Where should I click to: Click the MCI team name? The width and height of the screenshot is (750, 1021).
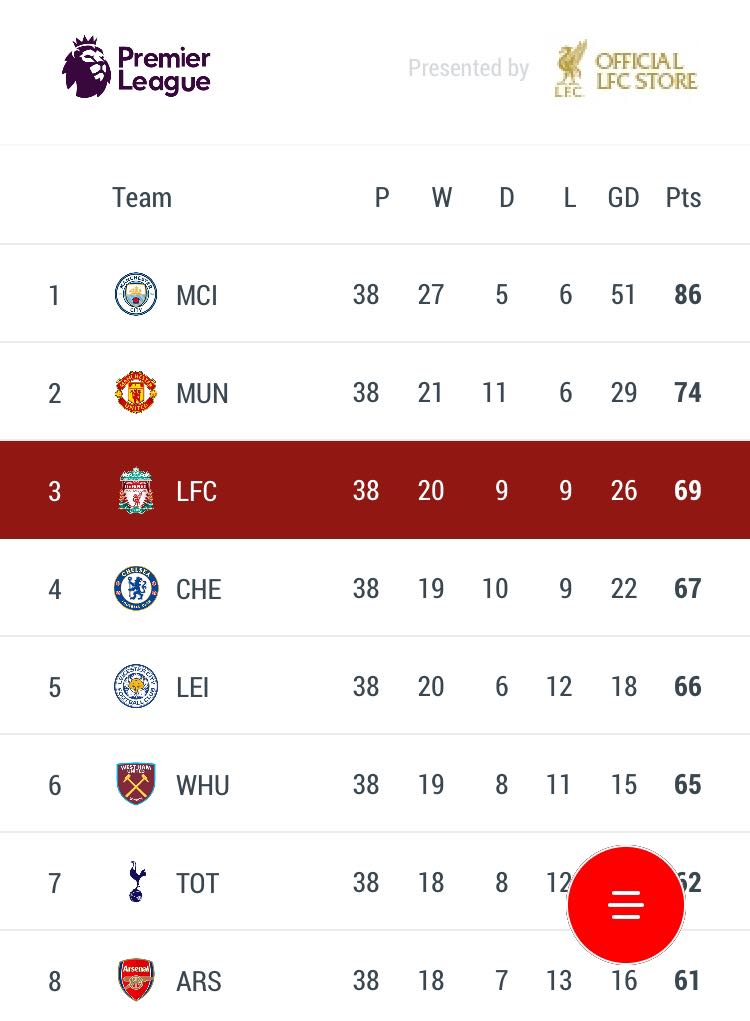197,296
